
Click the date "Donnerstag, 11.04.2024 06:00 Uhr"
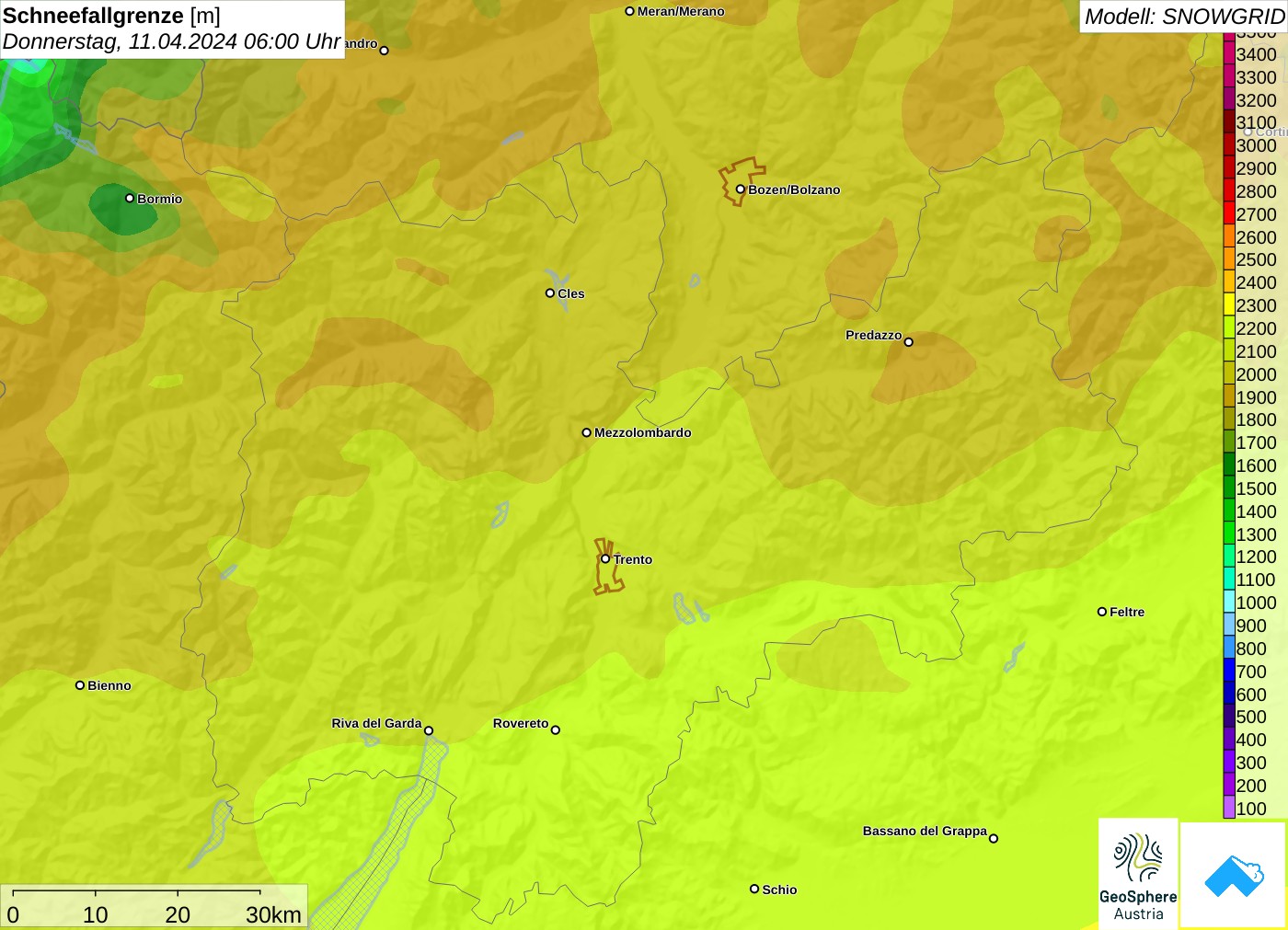pyautogui.click(x=172, y=42)
